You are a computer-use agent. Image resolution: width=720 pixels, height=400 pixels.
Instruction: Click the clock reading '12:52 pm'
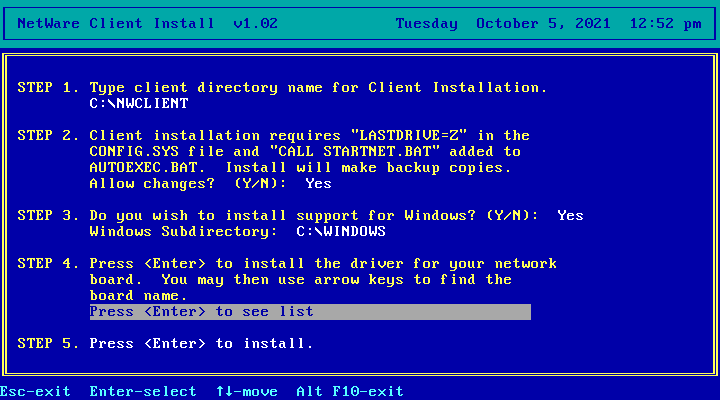[665, 23]
